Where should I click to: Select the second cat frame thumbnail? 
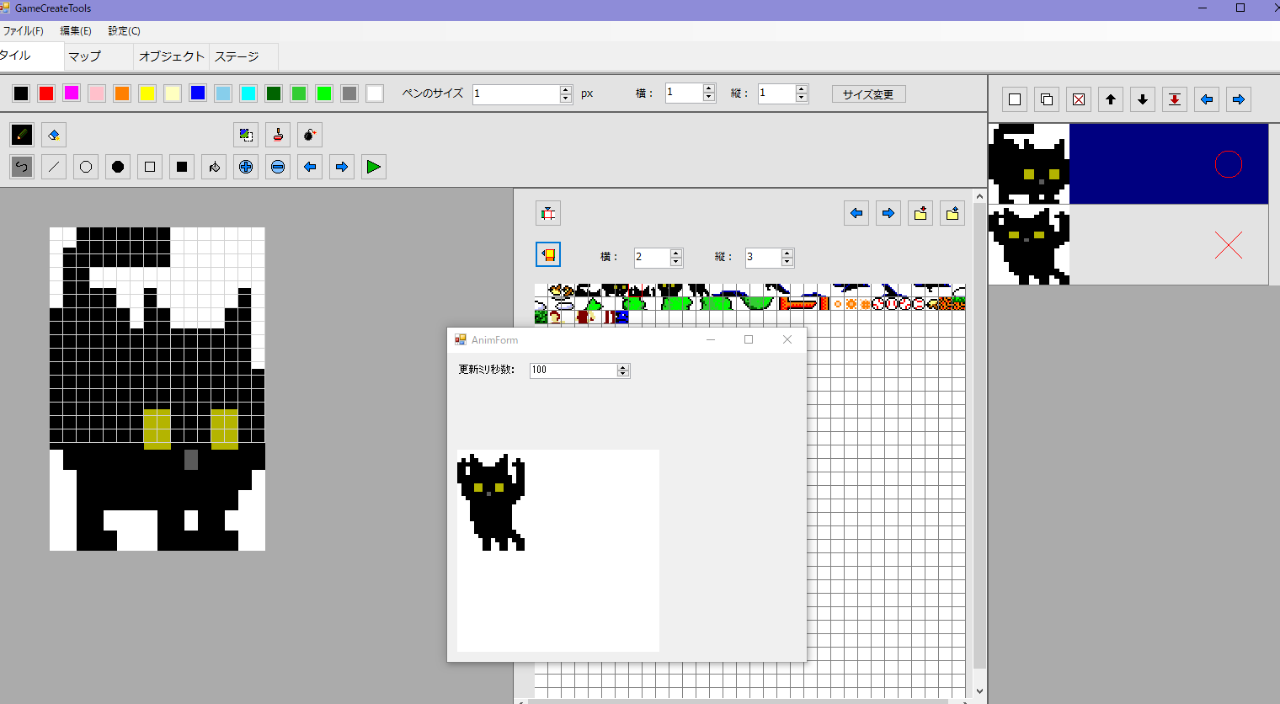pyautogui.click(x=1029, y=245)
